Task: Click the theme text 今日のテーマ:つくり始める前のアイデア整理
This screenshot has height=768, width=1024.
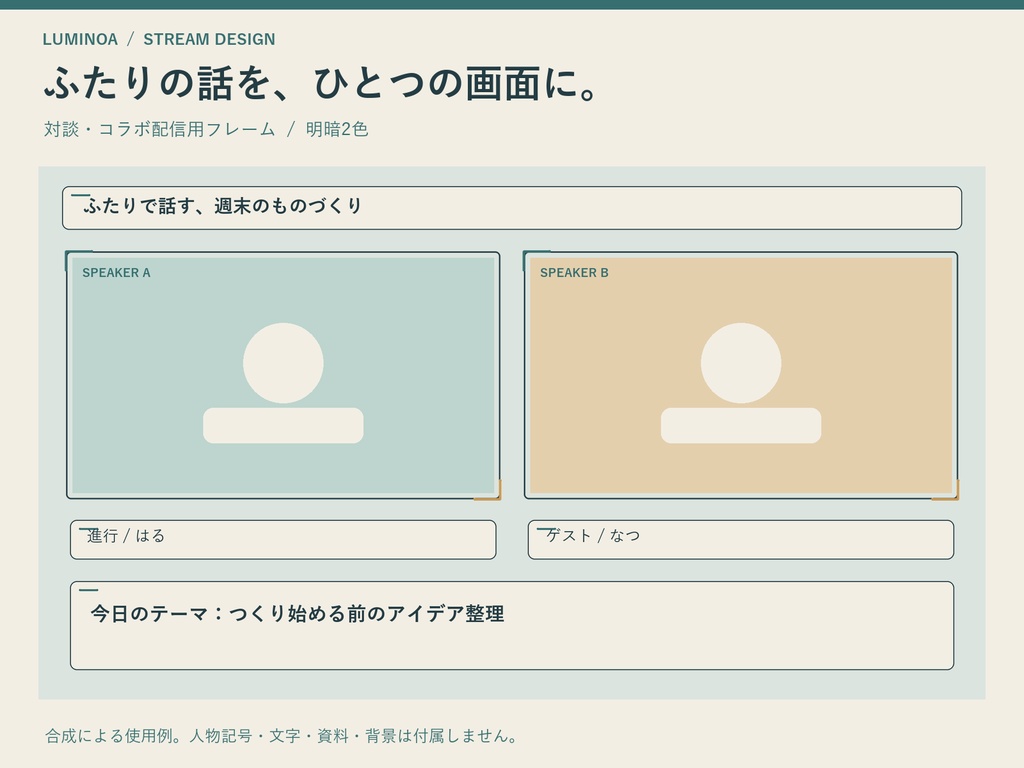Action: (297, 614)
